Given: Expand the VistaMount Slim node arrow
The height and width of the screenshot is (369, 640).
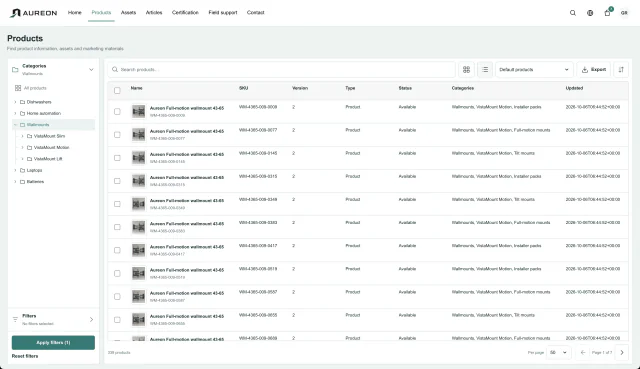Looking at the screenshot, I should pyautogui.click(x=22, y=136).
